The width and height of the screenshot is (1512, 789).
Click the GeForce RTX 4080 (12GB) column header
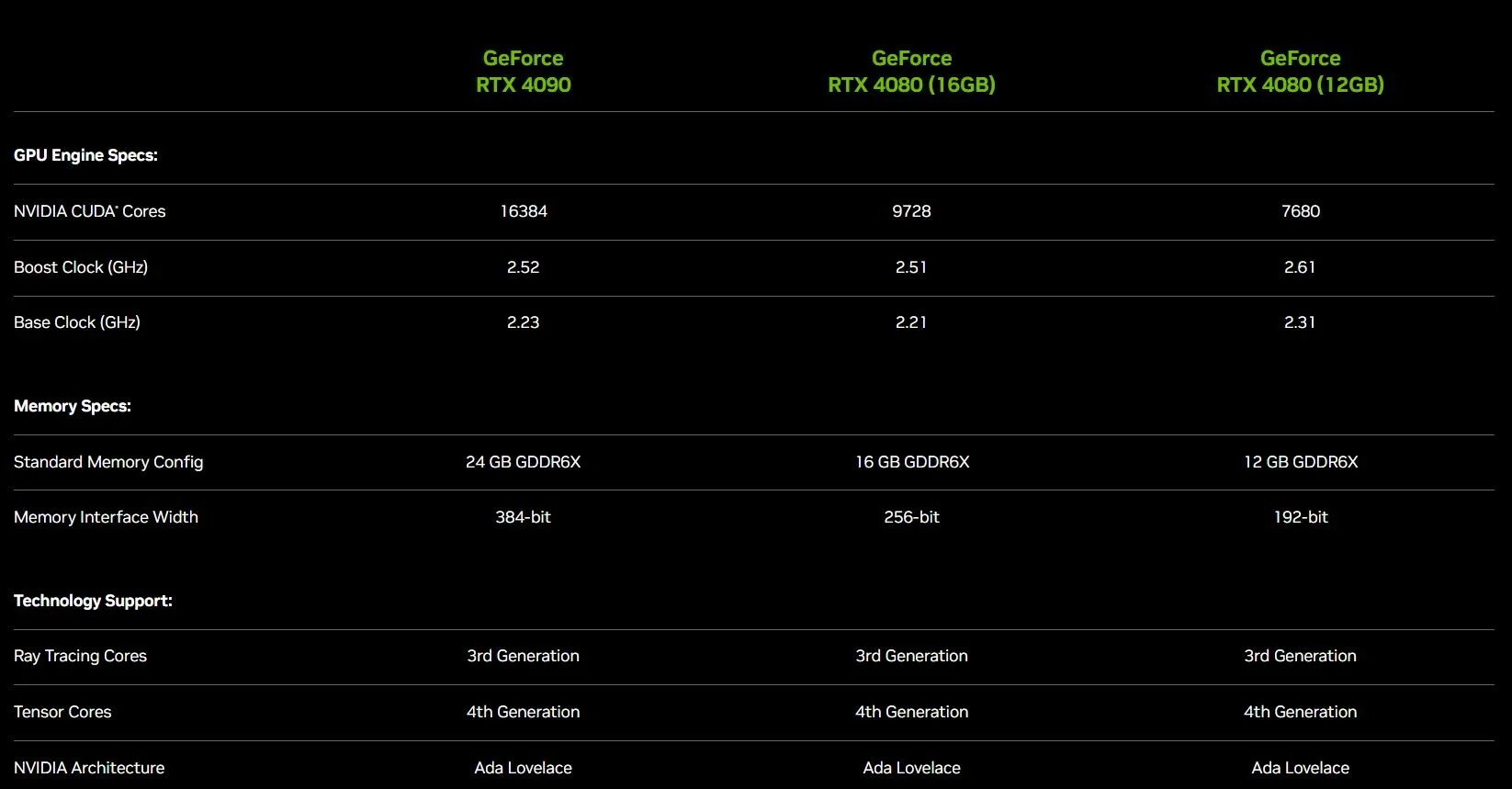coord(1300,72)
